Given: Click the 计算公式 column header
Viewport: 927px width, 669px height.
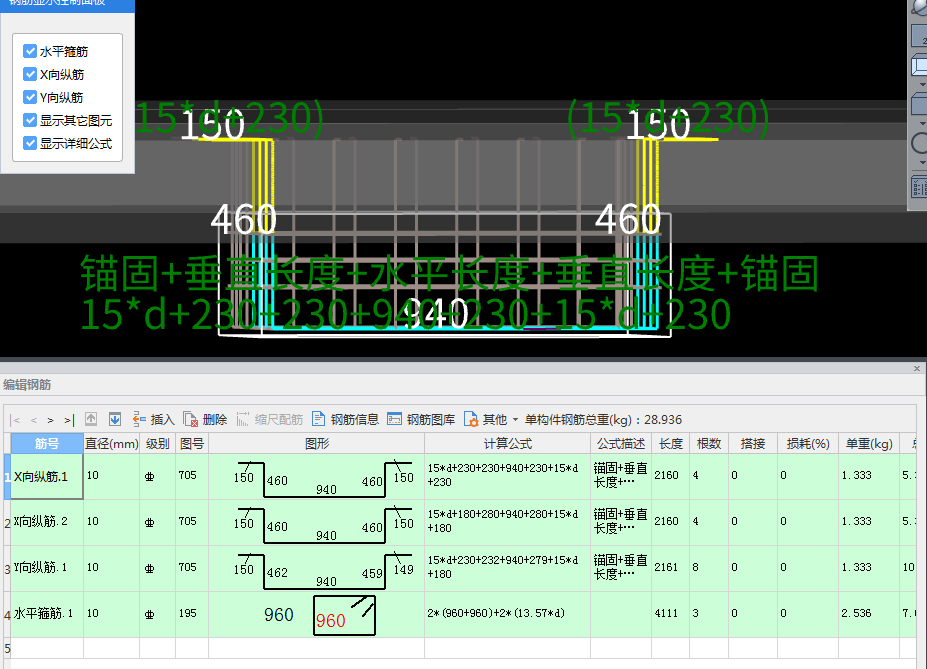Looking at the screenshot, I should [507, 443].
